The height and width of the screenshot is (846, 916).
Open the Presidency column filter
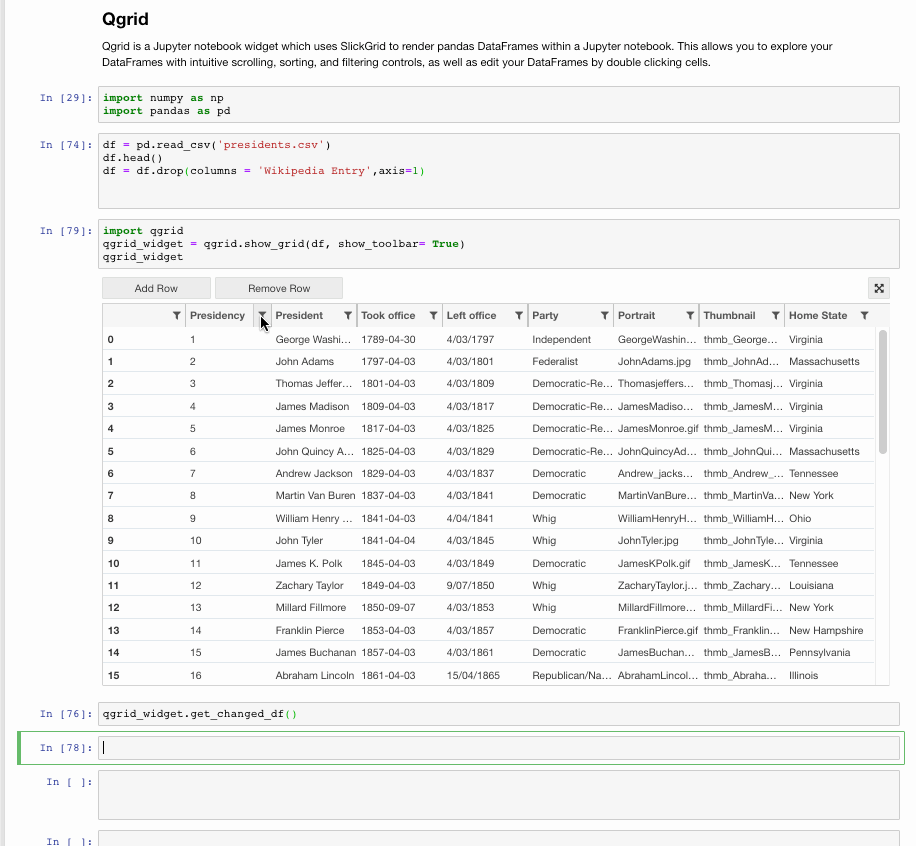pyautogui.click(x=262, y=315)
